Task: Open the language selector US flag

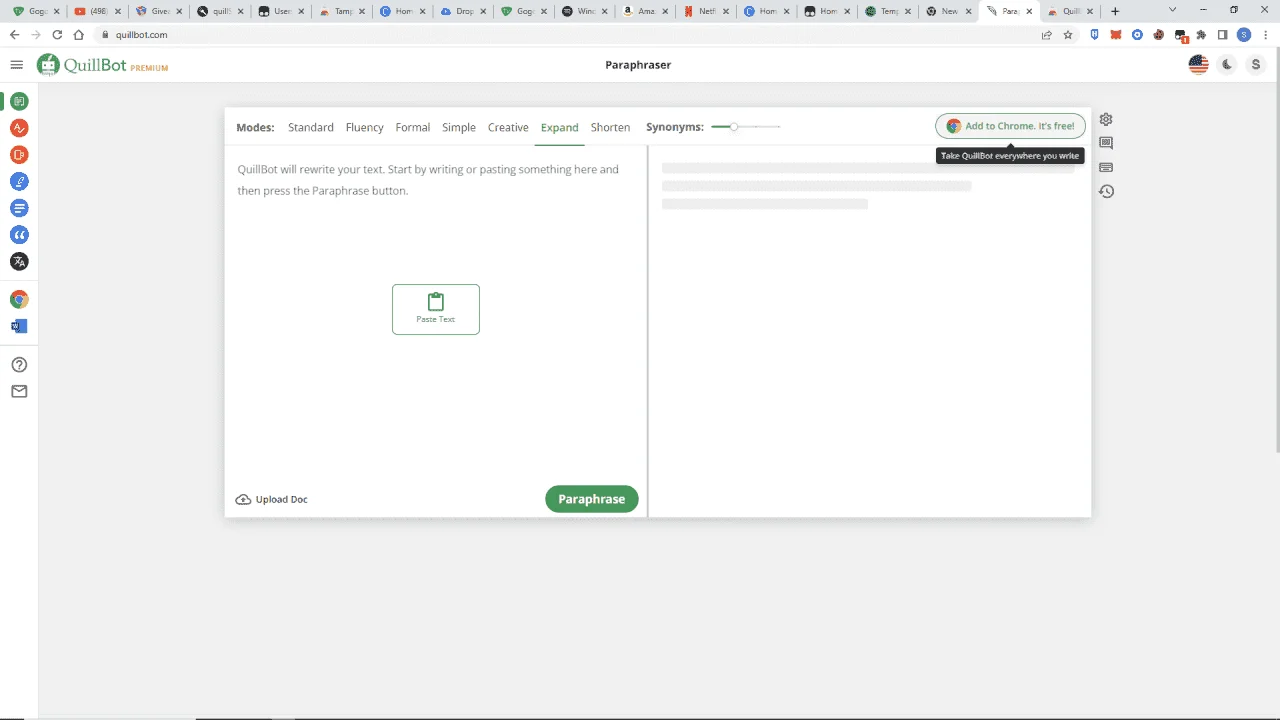Action: pyautogui.click(x=1198, y=65)
